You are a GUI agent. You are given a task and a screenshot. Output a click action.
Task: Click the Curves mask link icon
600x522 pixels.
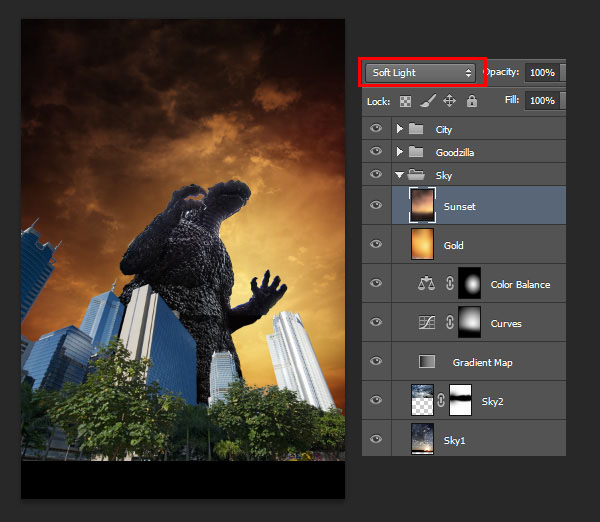[x=450, y=322]
